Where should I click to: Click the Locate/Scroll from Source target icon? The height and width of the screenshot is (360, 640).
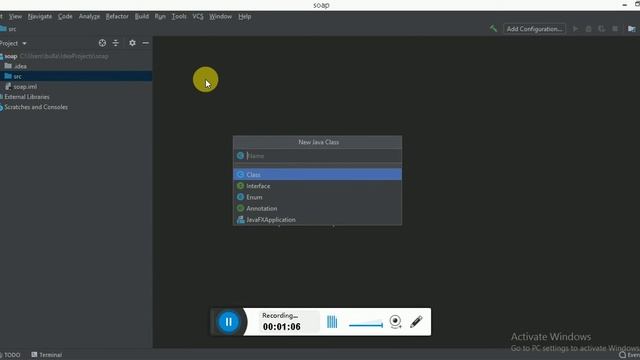coord(102,43)
